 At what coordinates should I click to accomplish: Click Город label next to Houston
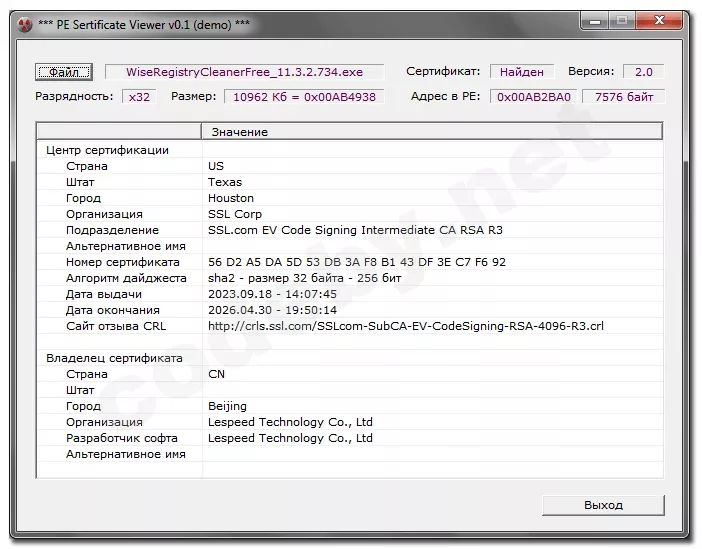[x=83, y=198]
